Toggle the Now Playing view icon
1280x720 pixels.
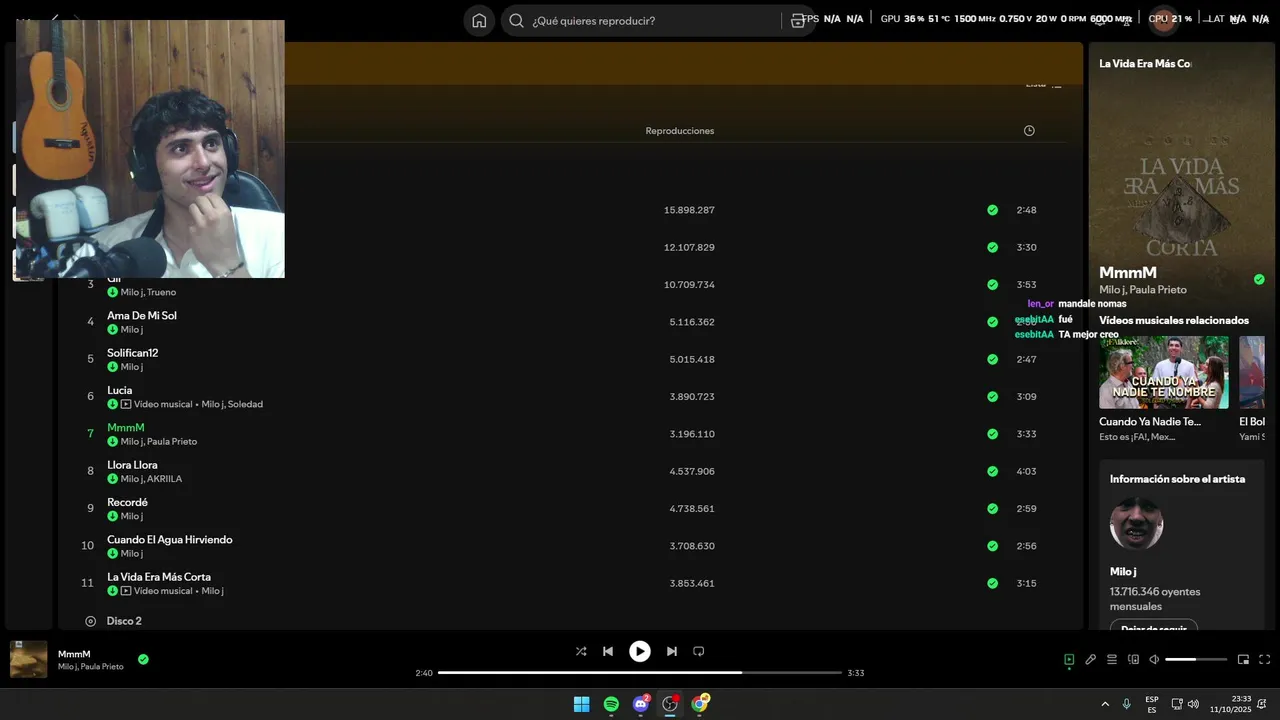tap(1069, 660)
